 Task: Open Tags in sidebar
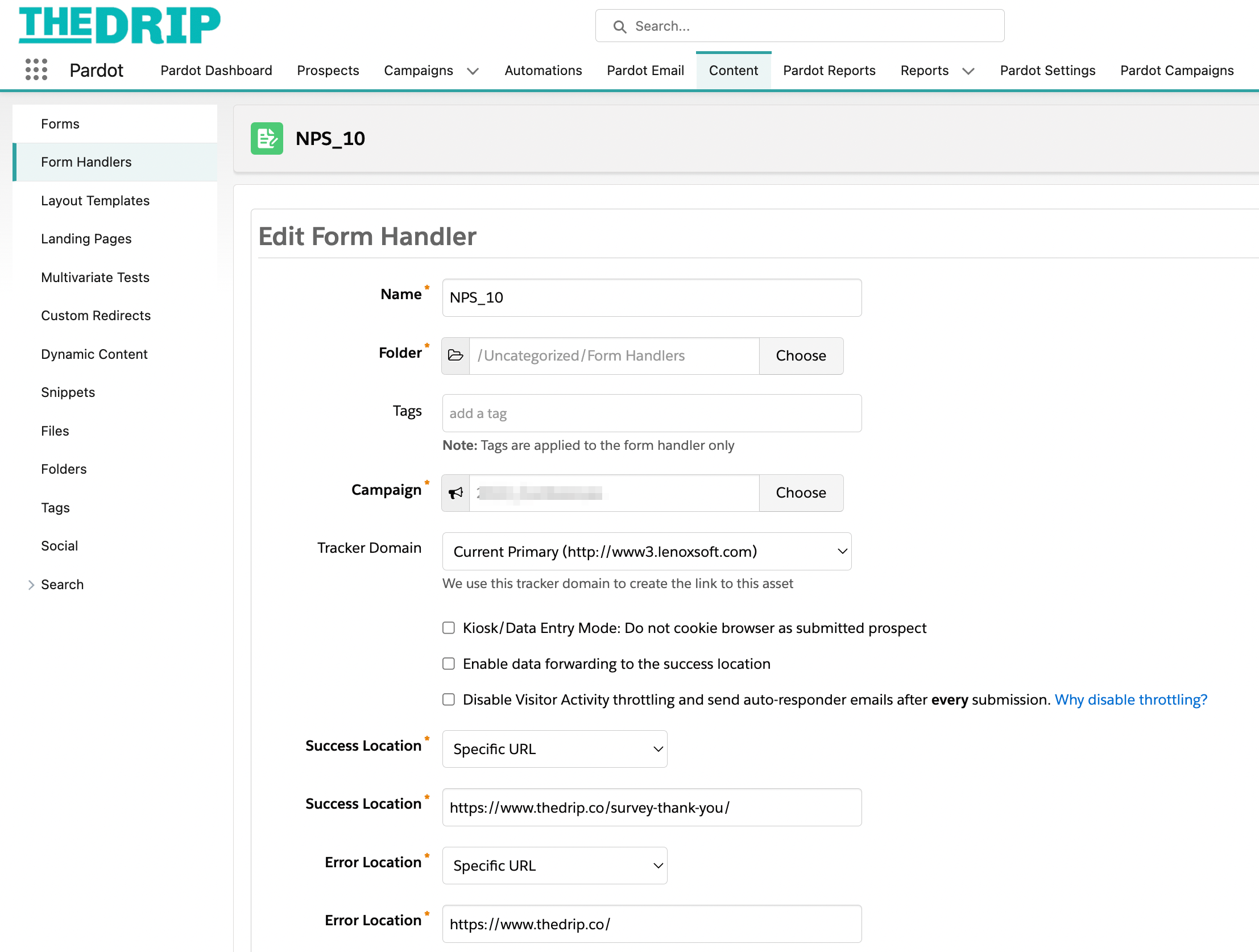pyautogui.click(x=115, y=508)
